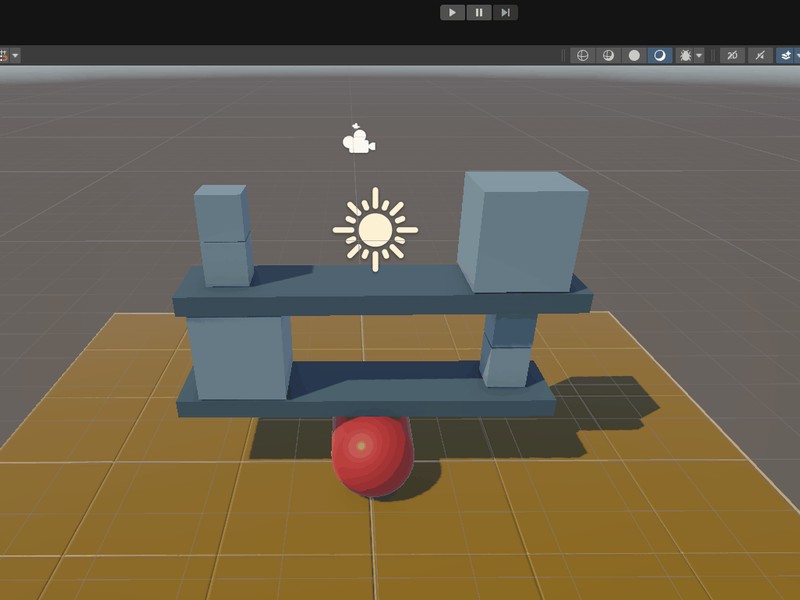Toggle the 2D view mode button
This screenshot has height=600, width=800.
point(733,55)
